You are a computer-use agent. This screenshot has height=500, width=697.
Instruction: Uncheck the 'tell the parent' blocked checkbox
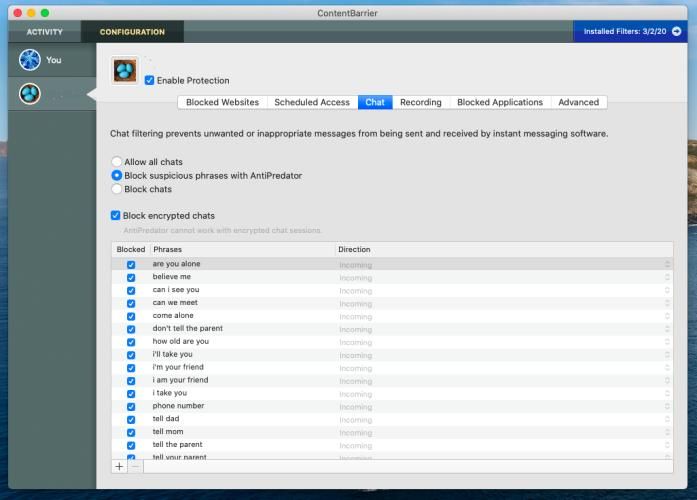pyautogui.click(x=131, y=445)
